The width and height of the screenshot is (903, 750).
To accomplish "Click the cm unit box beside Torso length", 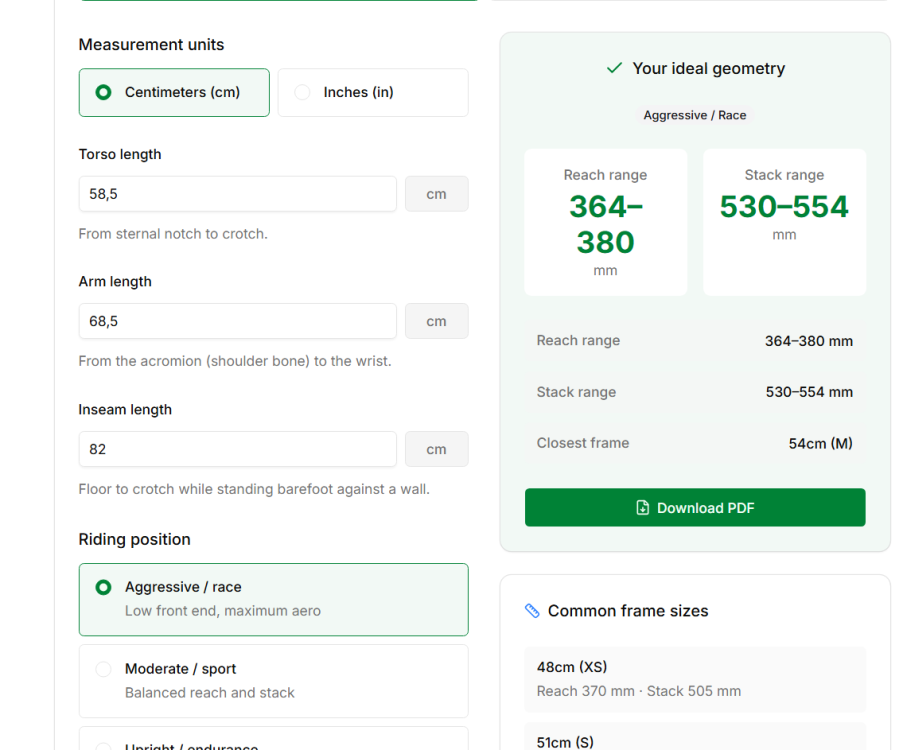I will 437,194.
